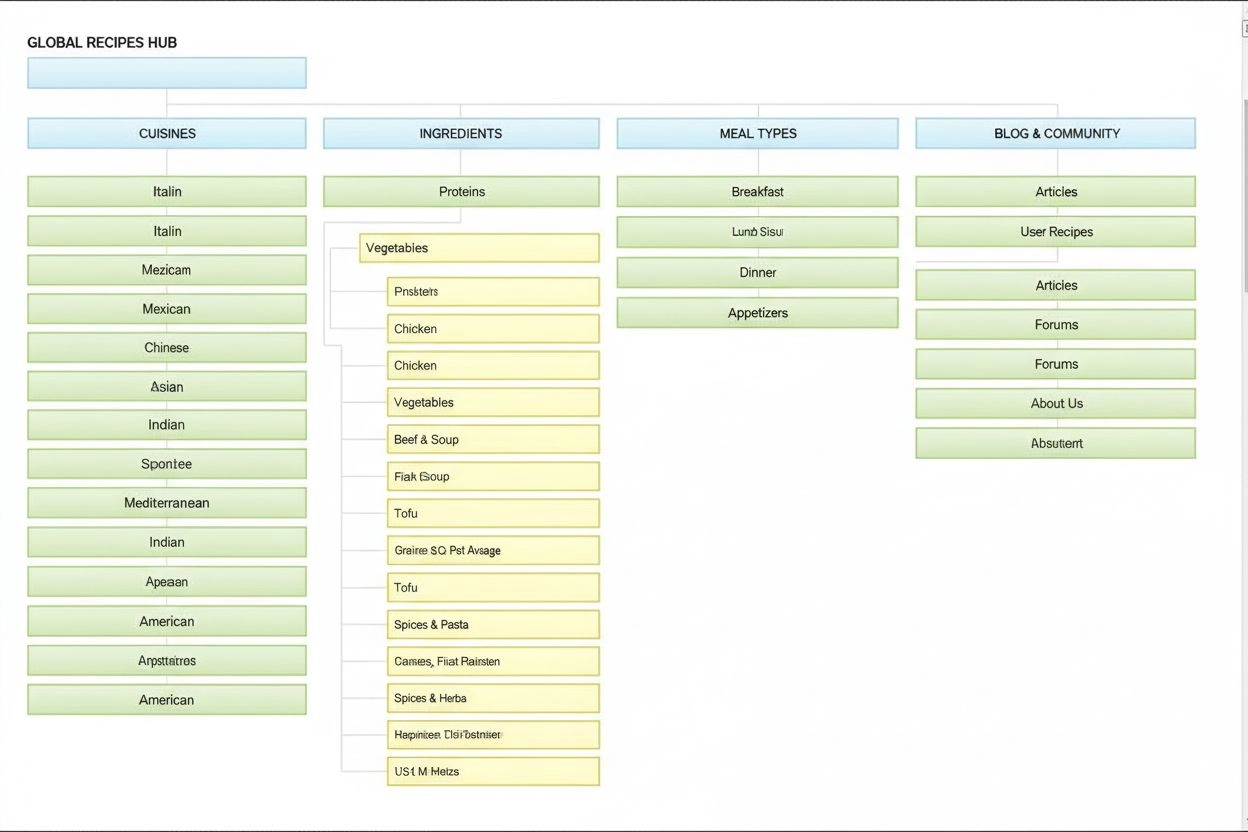This screenshot has height=832, width=1248.
Task: Open the Appetizers meal type node
Action: click(x=757, y=312)
